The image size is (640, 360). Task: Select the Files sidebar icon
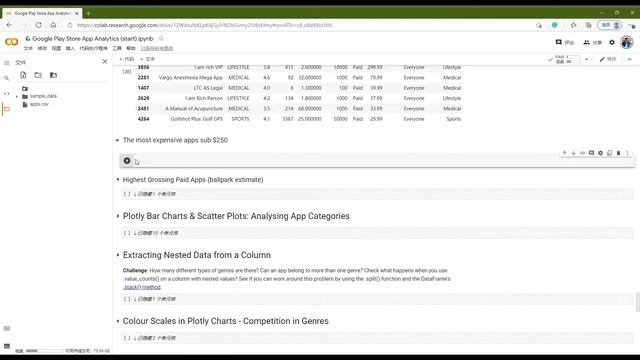[7, 109]
